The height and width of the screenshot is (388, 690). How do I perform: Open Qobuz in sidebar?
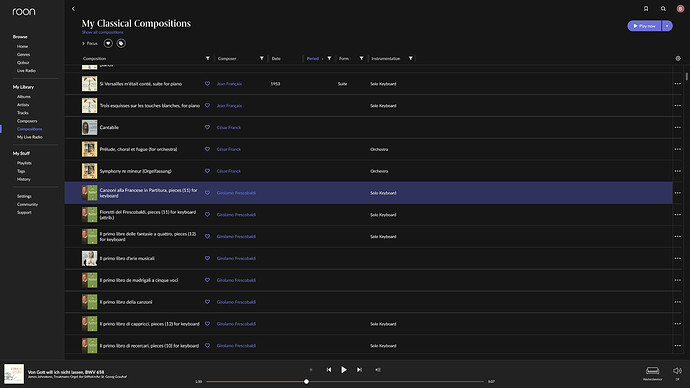coord(23,62)
